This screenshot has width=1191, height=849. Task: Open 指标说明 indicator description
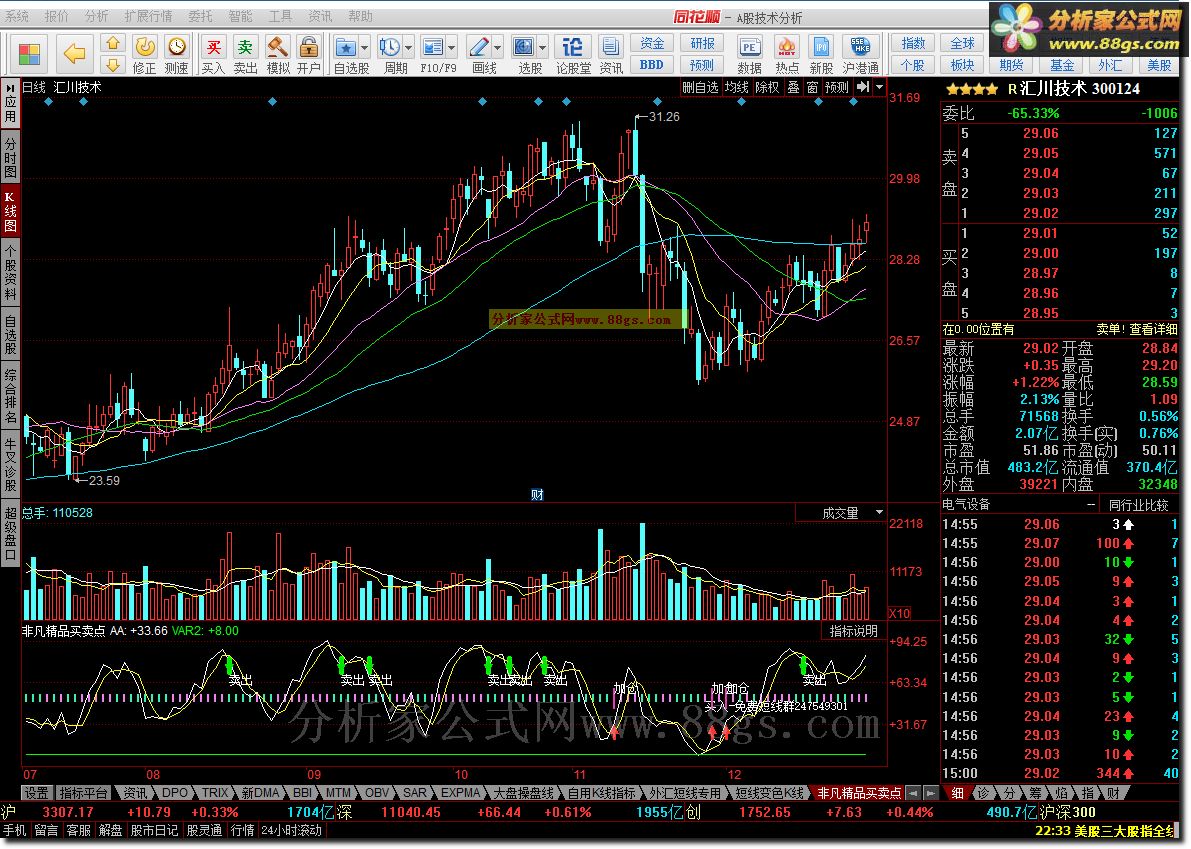click(853, 631)
